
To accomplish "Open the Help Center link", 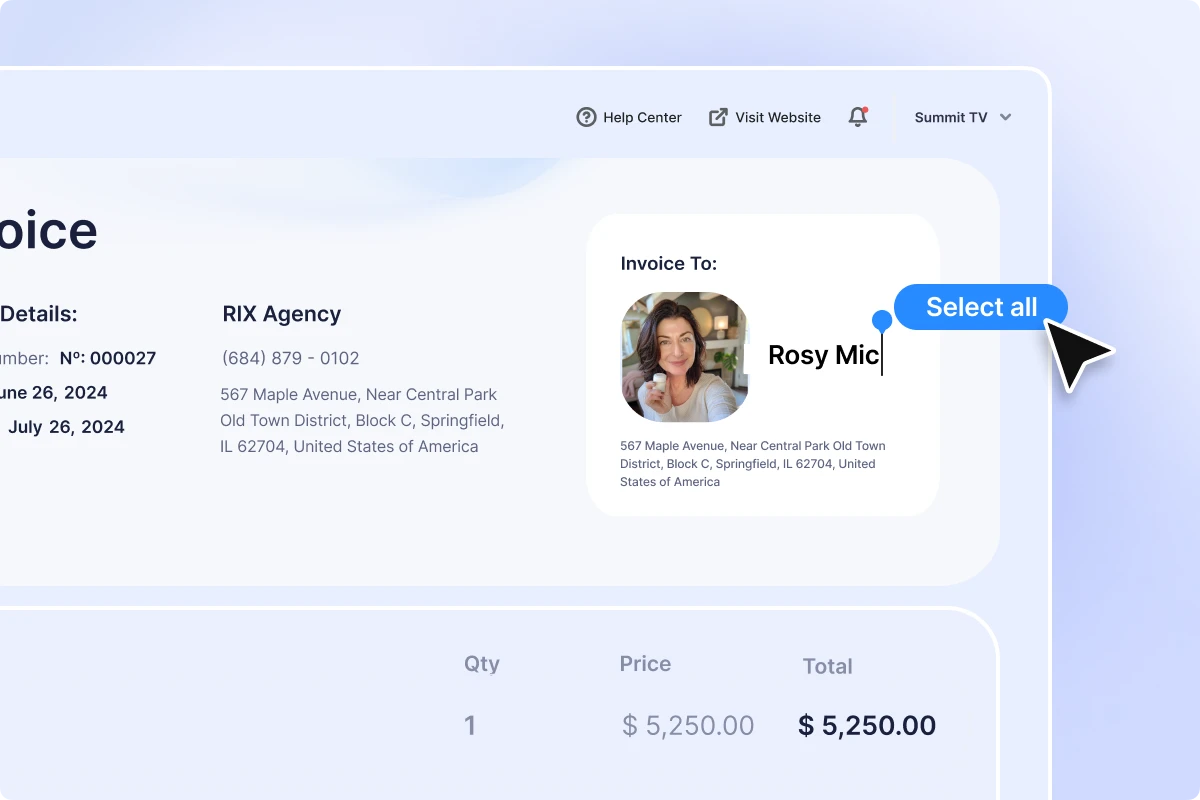I will point(629,117).
